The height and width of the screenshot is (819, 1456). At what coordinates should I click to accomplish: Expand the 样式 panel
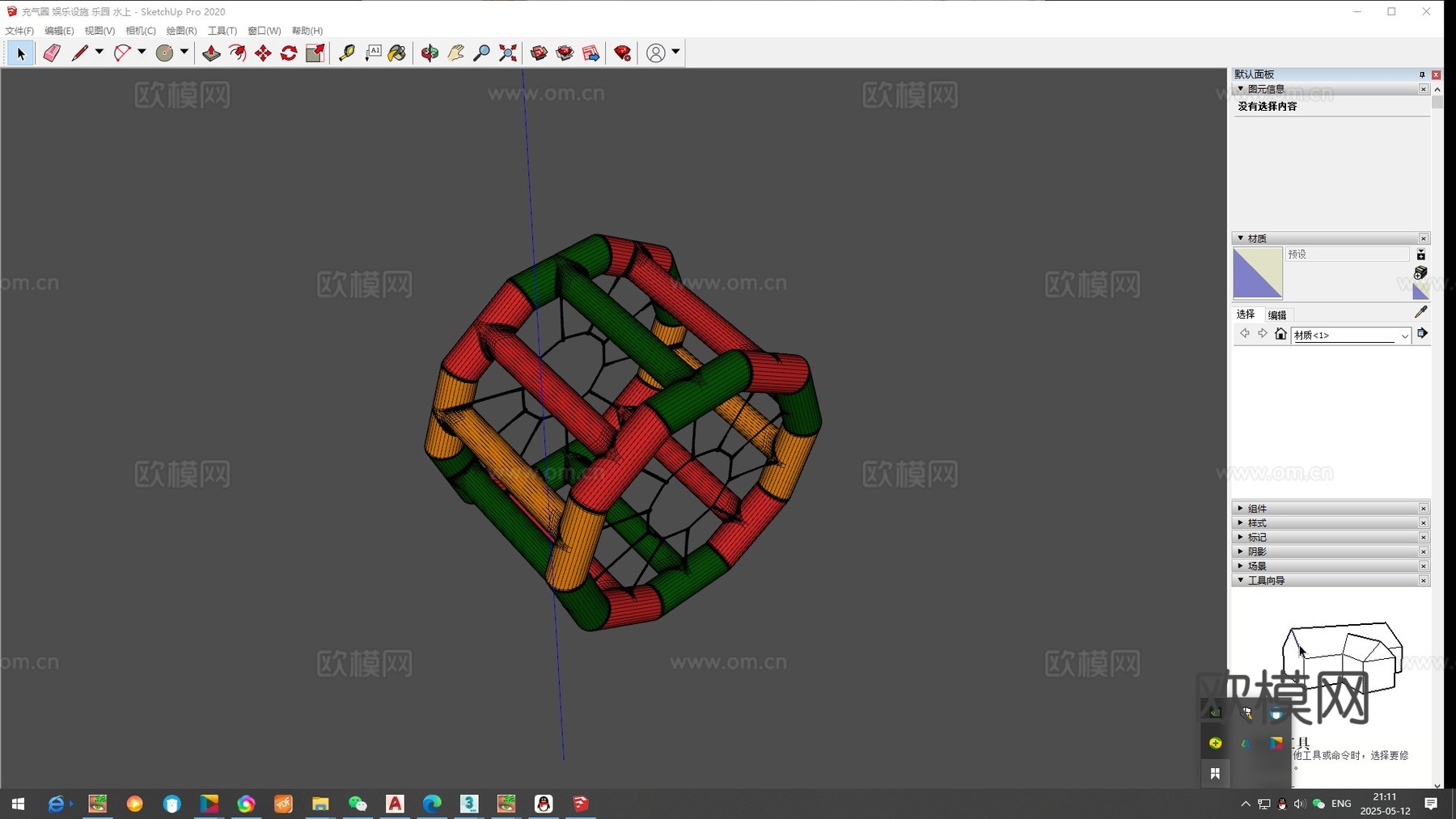(1241, 523)
